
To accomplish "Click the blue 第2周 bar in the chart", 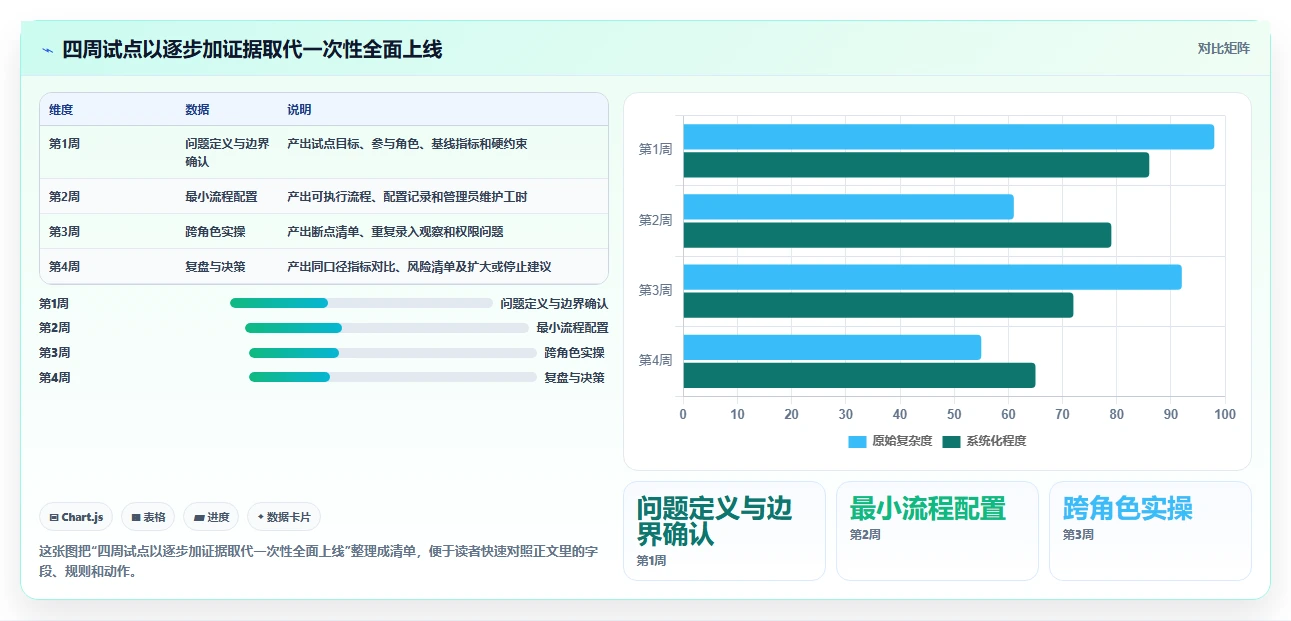I will pos(848,207).
